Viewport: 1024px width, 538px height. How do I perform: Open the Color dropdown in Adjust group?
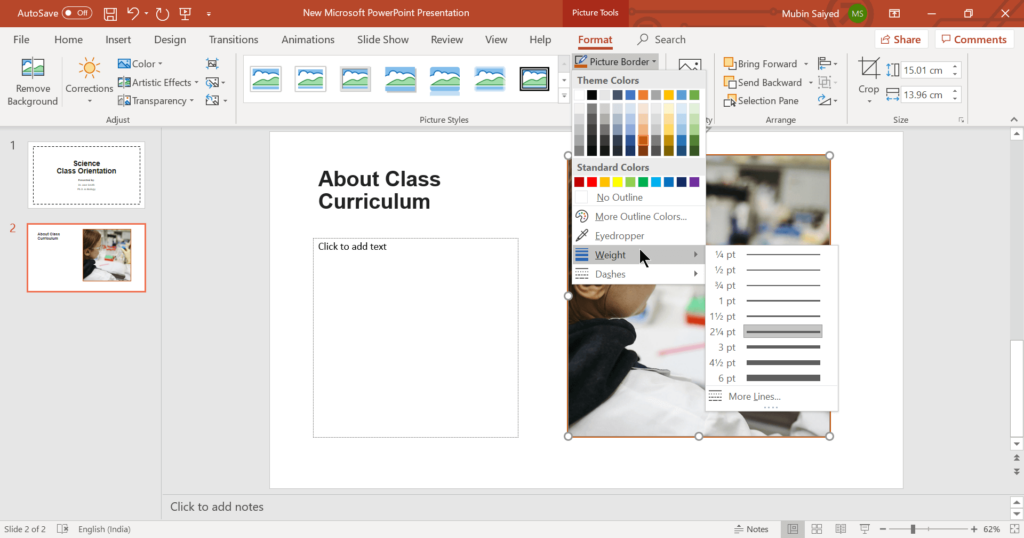click(143, 64)
